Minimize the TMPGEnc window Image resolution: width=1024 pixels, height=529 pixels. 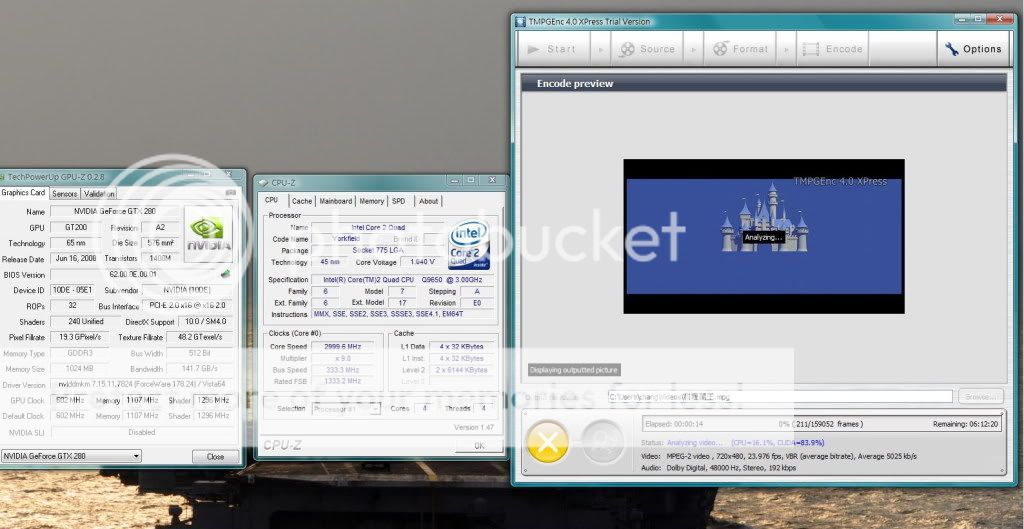961,19
